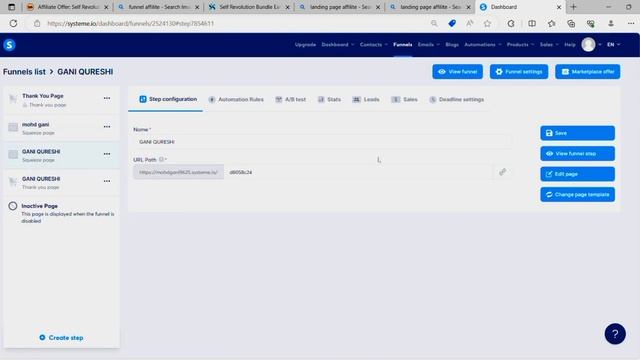Copy the URL path link icon
This screenshot has width=640, height=360.
[x=502, y=172]
